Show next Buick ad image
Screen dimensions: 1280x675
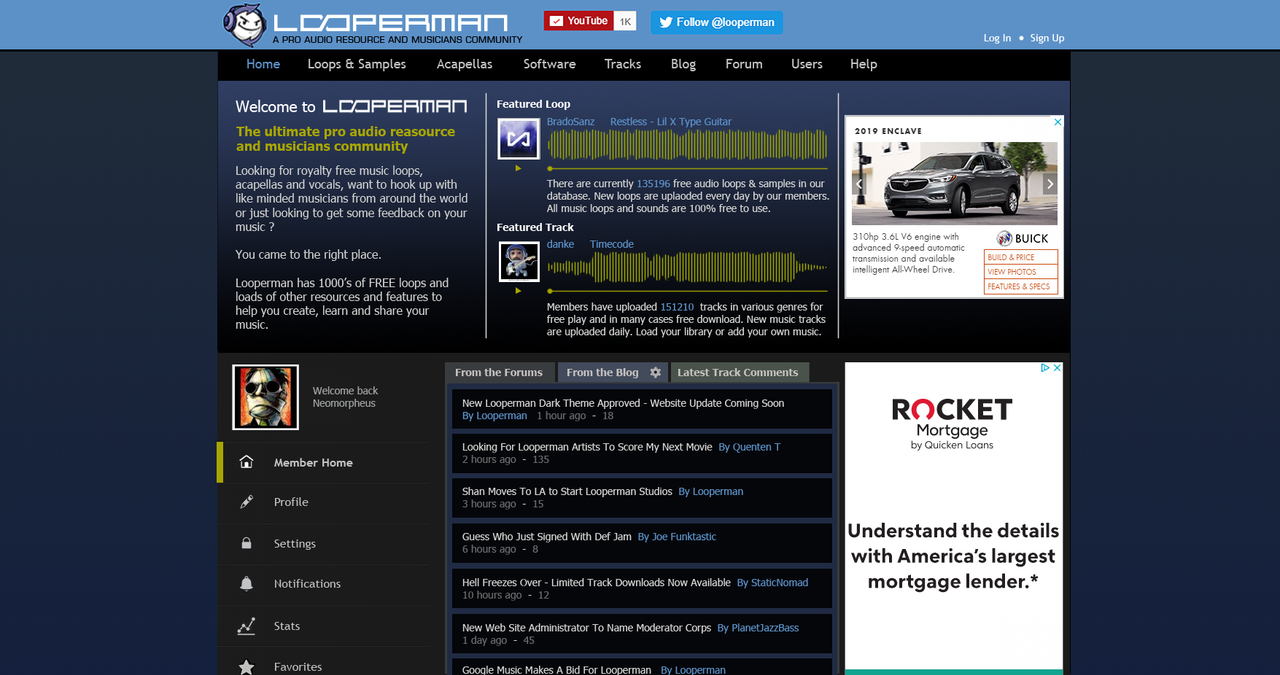[1050, 184]
